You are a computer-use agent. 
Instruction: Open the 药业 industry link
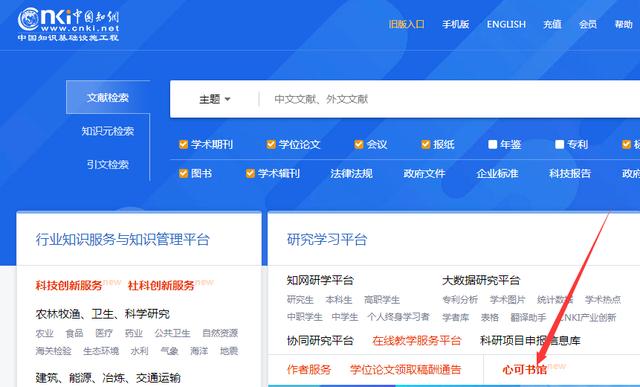(x=134, y=333)
